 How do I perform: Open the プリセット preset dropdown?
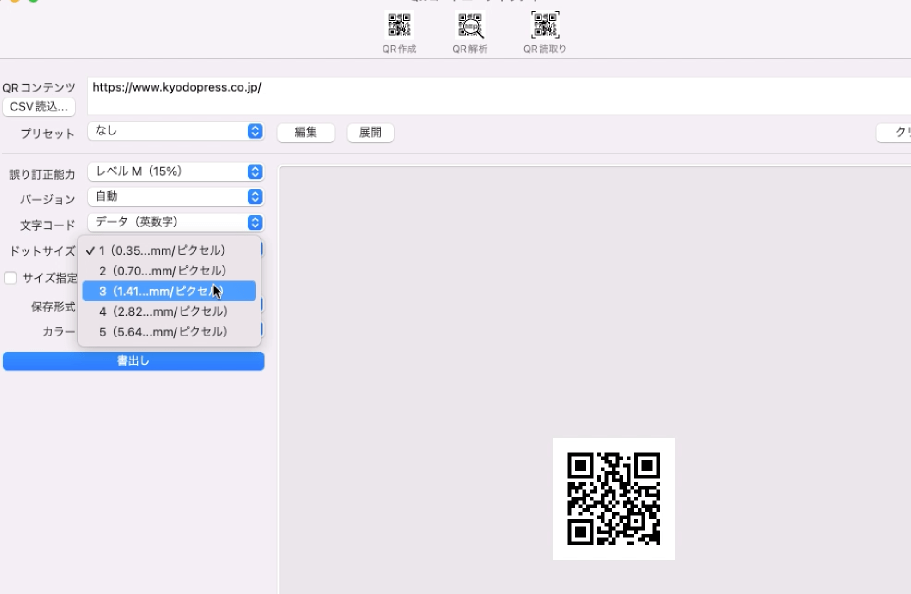176,130
